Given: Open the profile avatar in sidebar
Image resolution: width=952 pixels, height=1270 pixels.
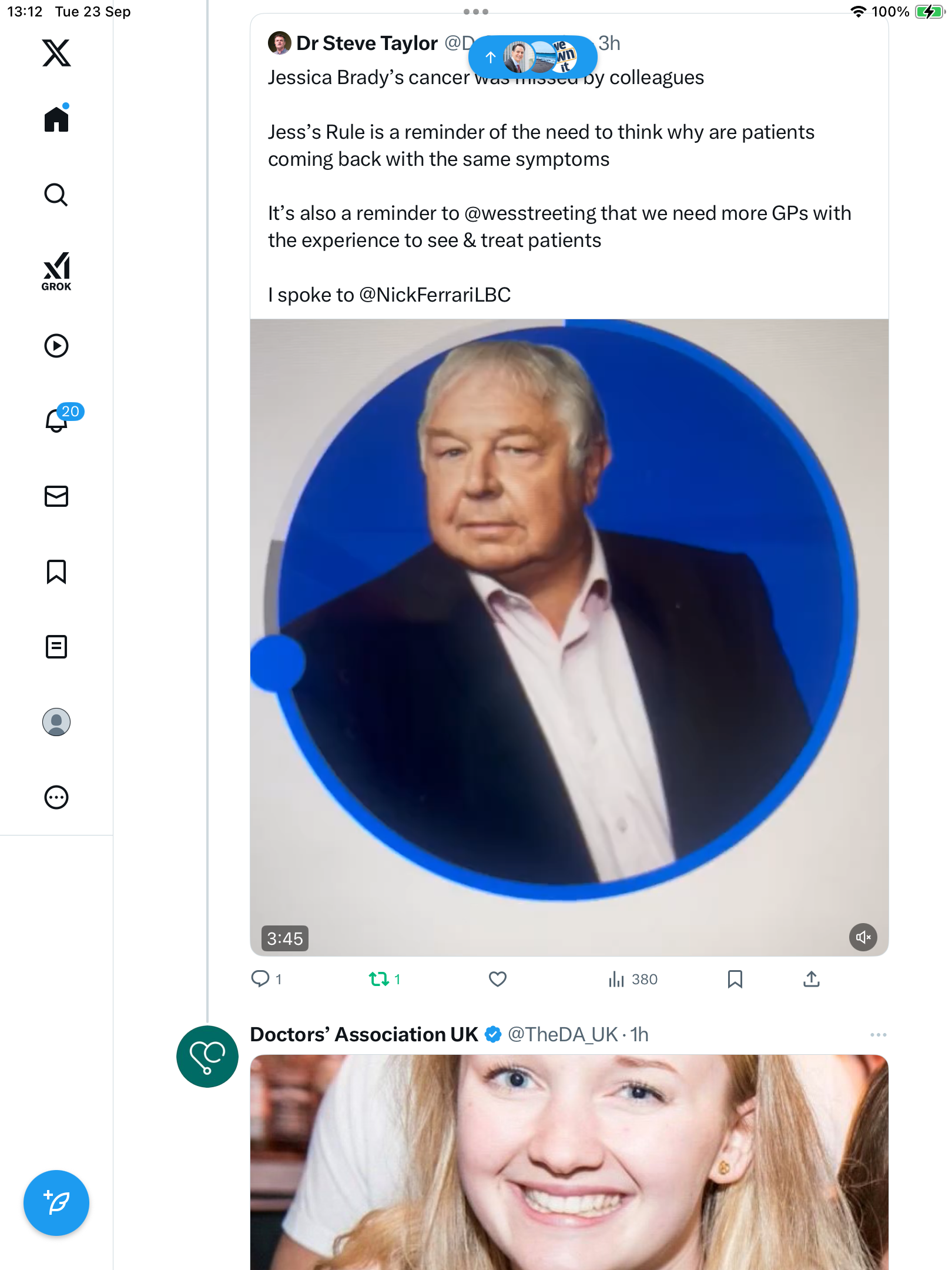Looking at the screenshot, I should point(56,722).
